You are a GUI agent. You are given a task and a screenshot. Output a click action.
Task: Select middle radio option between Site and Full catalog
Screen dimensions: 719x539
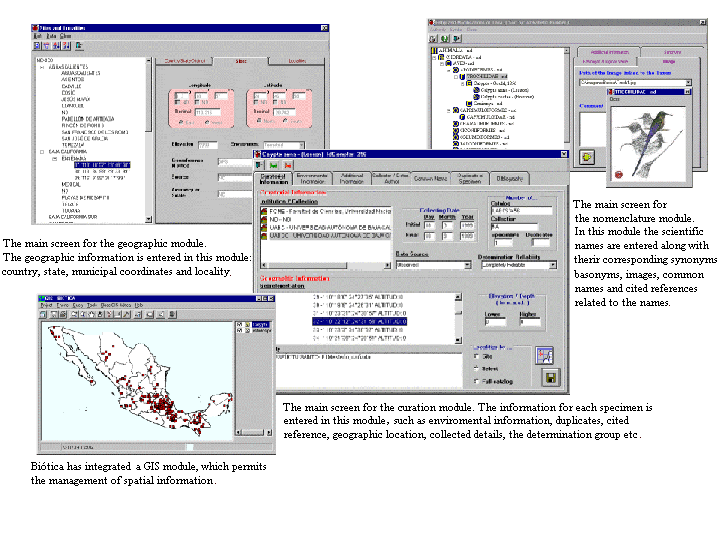476,368
